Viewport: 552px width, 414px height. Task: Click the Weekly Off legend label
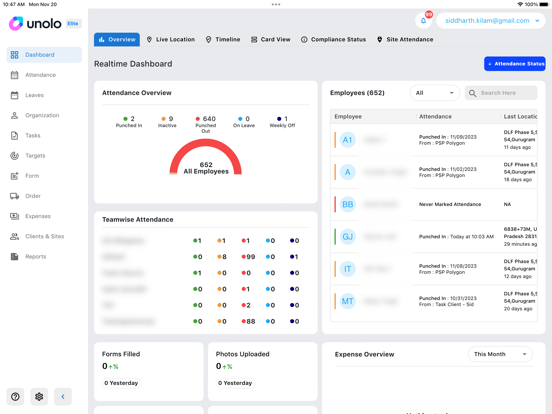[282, 126]
